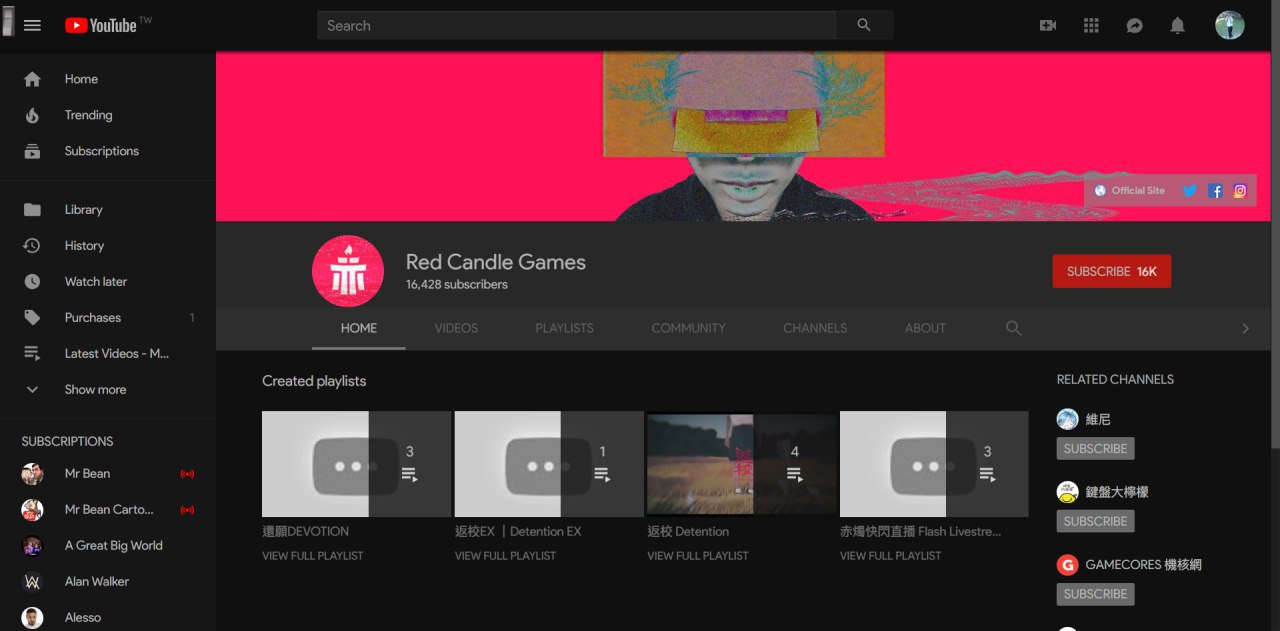Subscribe to the 維尼 channel
Image resolution: width=1280 pixels, height=631 pixels.
tap(1095, 449)
